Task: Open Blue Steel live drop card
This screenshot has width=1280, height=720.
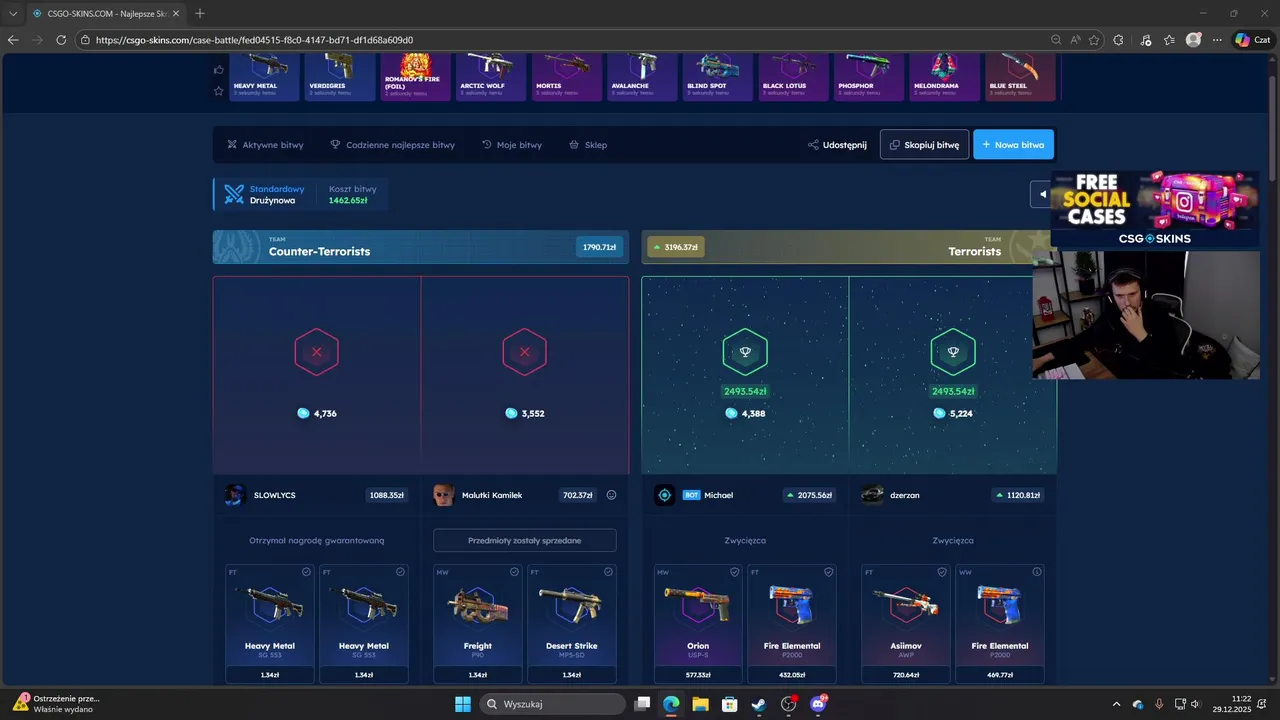Action: click(1020, 77)
